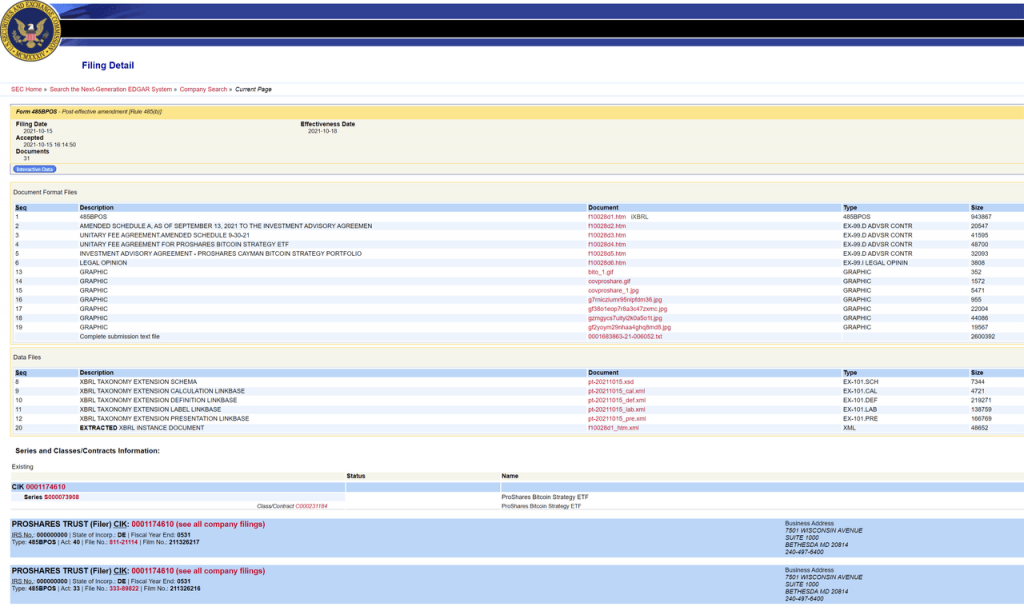Go to SEC Home breadcrumb link
The height and width of the screenshot is (611, 1024).
(x=26, y=89)
